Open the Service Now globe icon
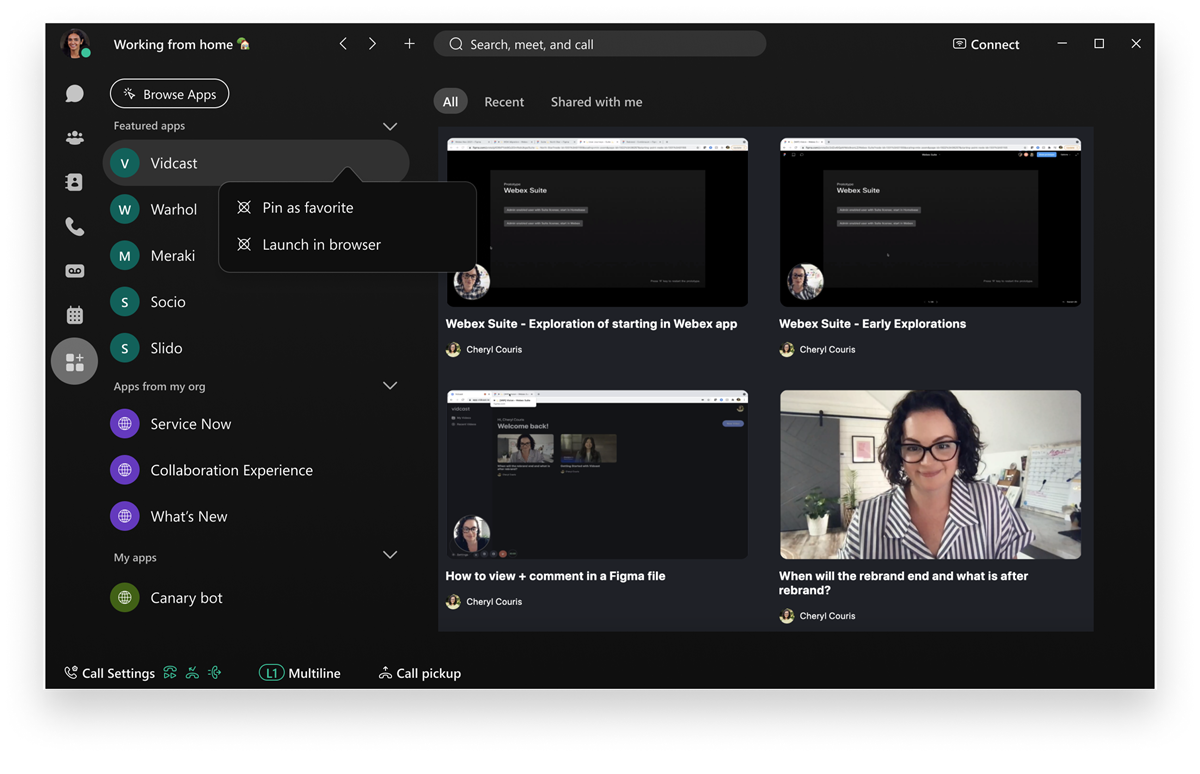This screenshot has height=774, width=1200. (125, 424)
